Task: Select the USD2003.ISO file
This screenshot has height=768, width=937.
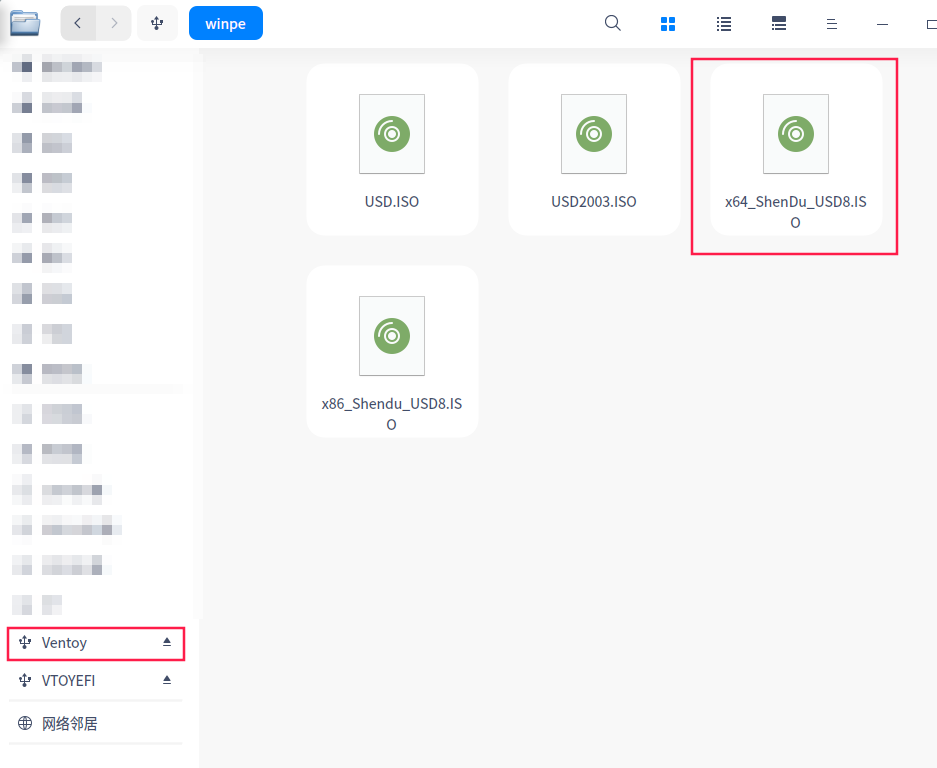Action: coord(594,150)
